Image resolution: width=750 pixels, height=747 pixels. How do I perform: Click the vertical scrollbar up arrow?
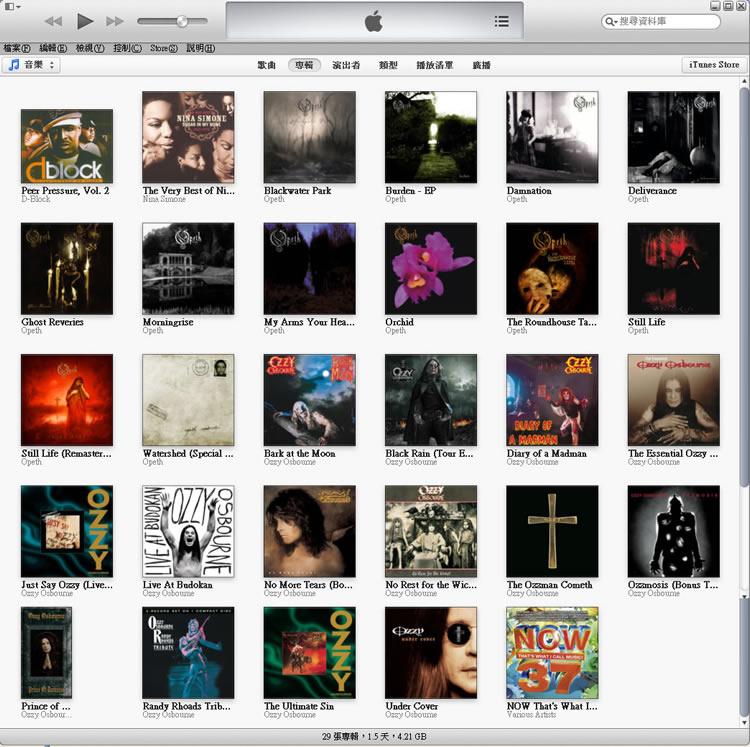(x=744, y=82)
